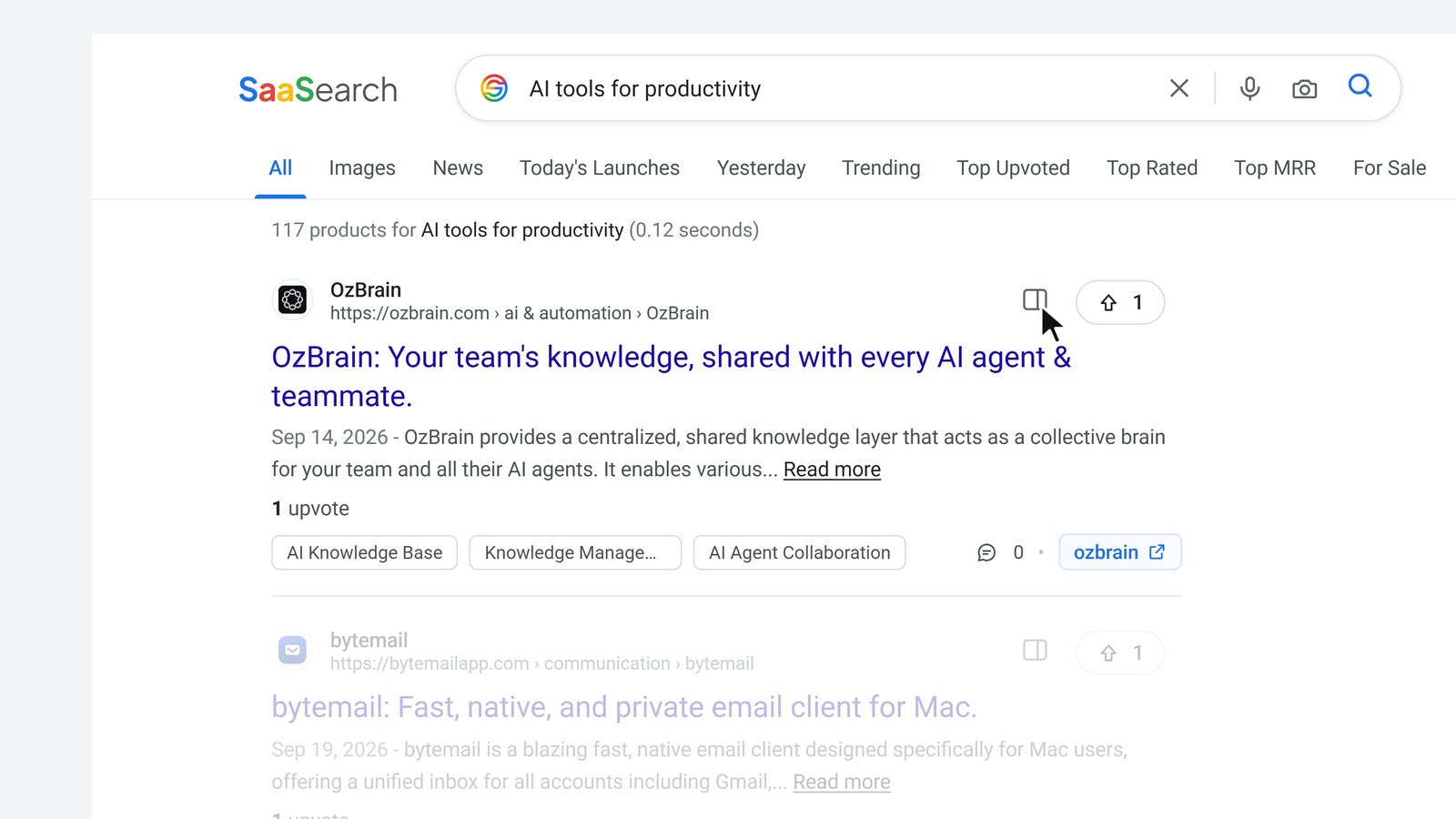Open the News tab

point(458,168)
